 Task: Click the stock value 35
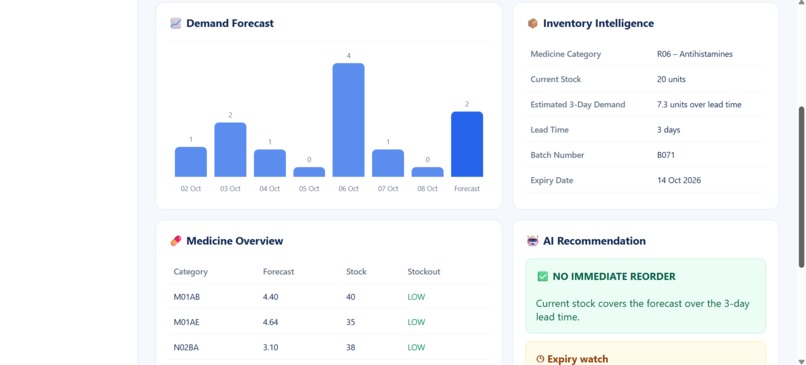[x=351, y=322]
